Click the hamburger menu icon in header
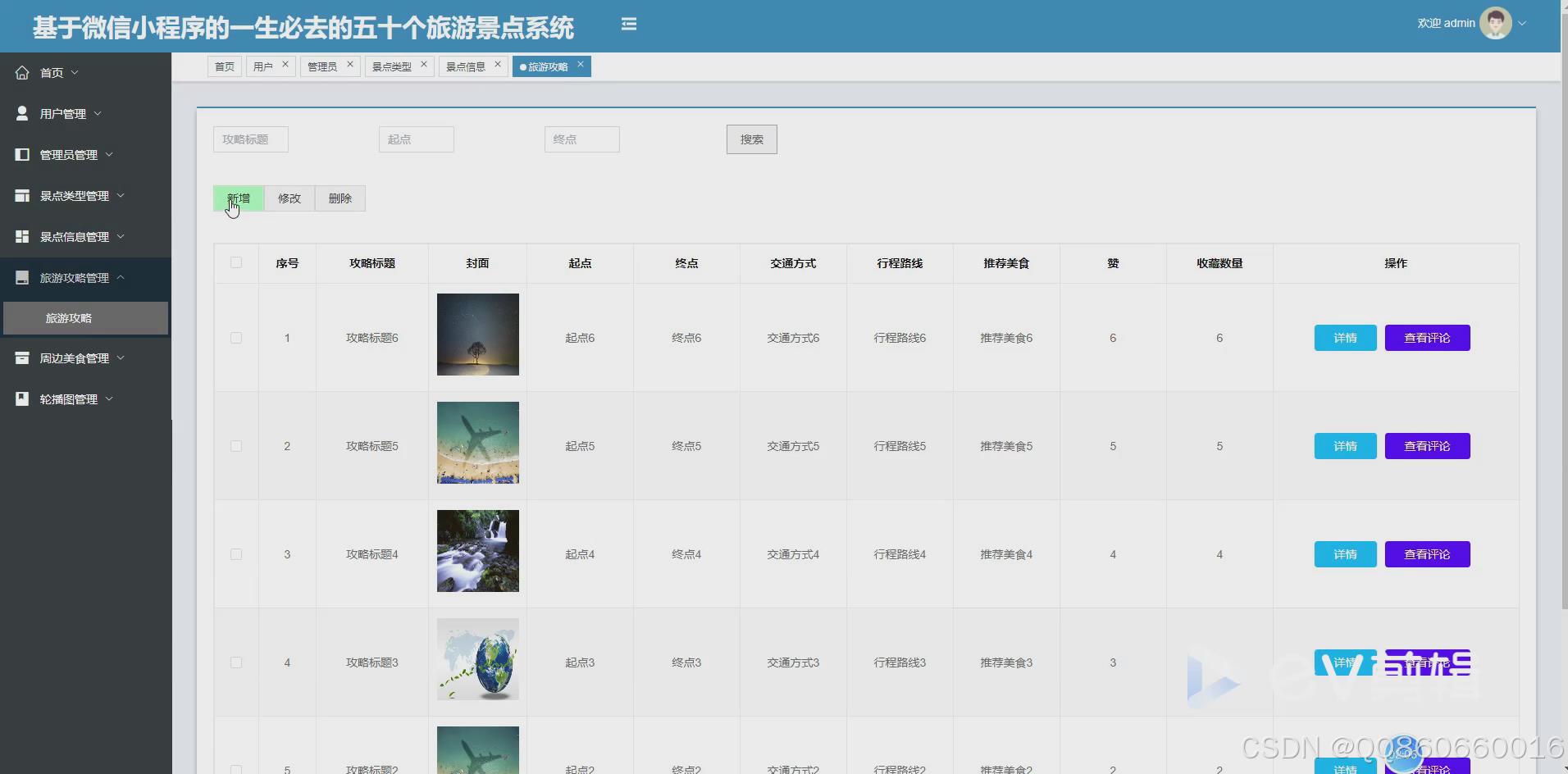This screenshot has width=1568, height=774. tap(629, 24)
